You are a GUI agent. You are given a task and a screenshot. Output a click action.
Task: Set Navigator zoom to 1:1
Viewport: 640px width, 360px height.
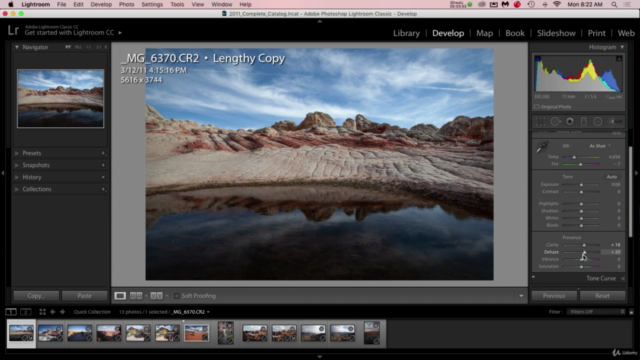(x=88, y=47)
